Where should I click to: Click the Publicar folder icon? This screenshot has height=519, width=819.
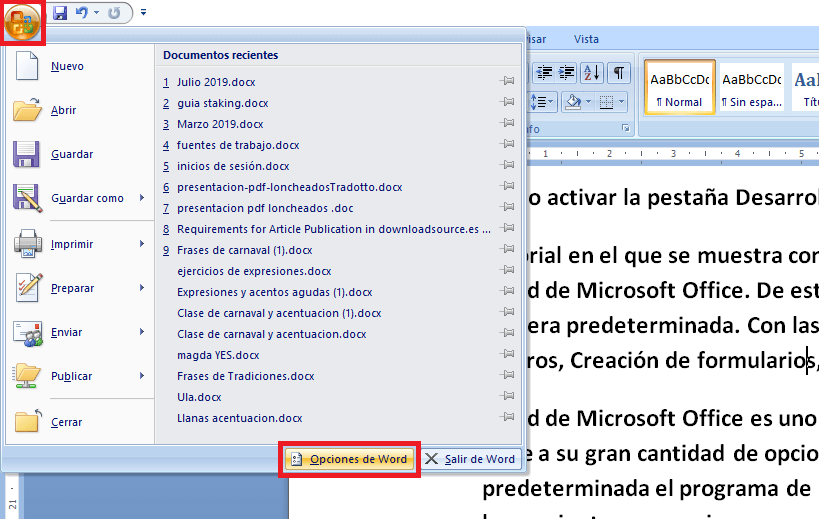point(28,376)
